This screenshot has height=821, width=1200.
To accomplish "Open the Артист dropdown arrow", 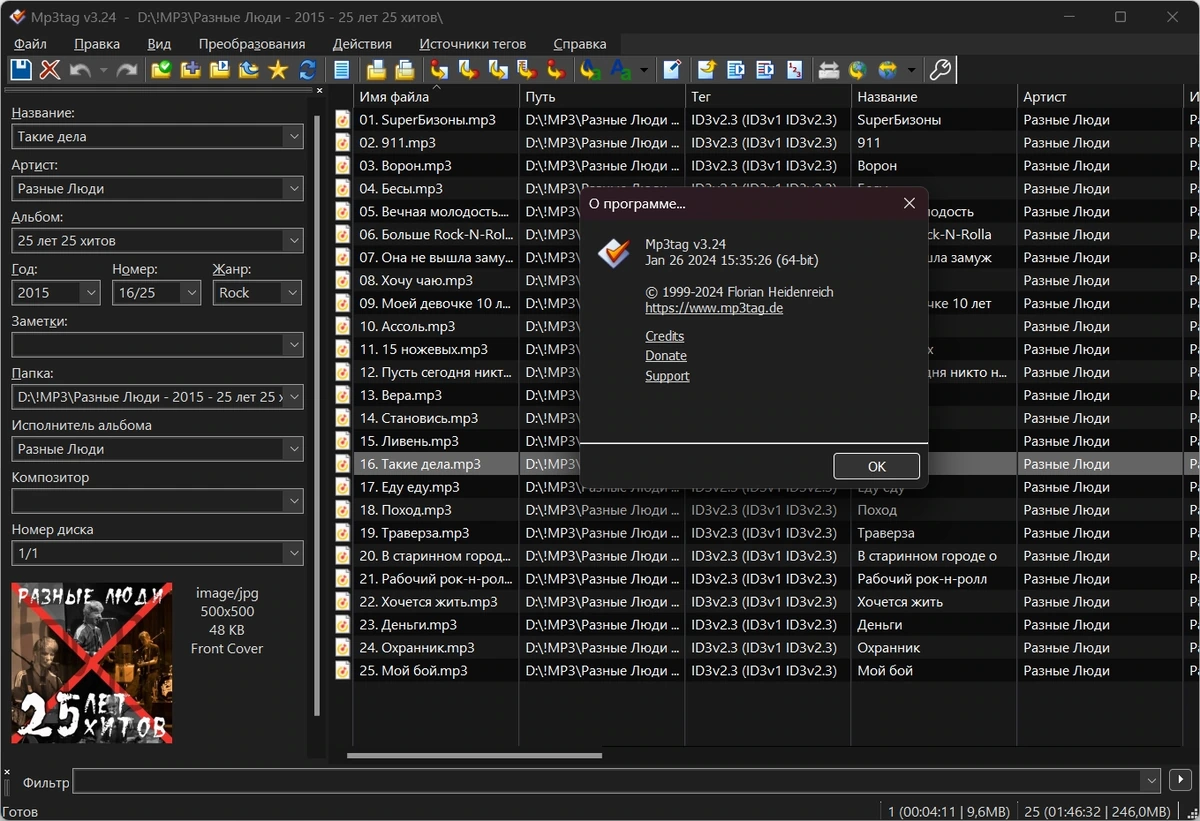I will (292, 188).
